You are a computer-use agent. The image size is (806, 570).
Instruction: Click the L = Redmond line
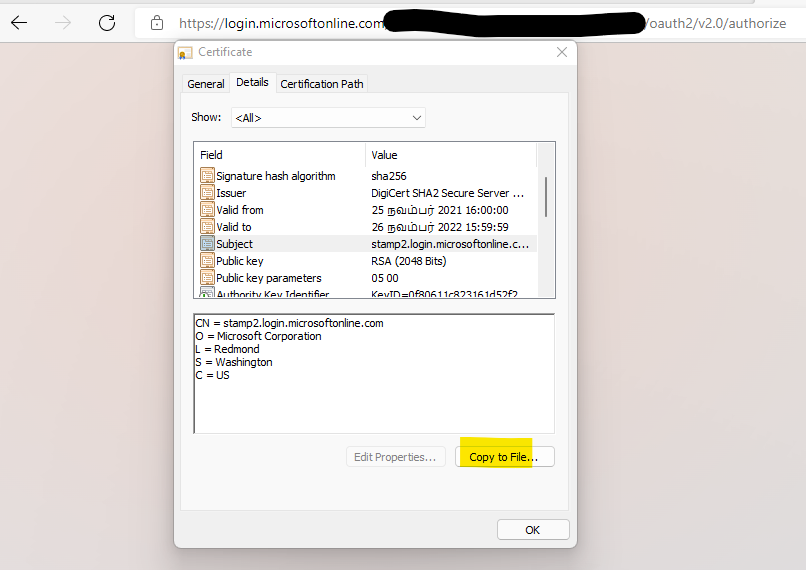coord(227,348)
